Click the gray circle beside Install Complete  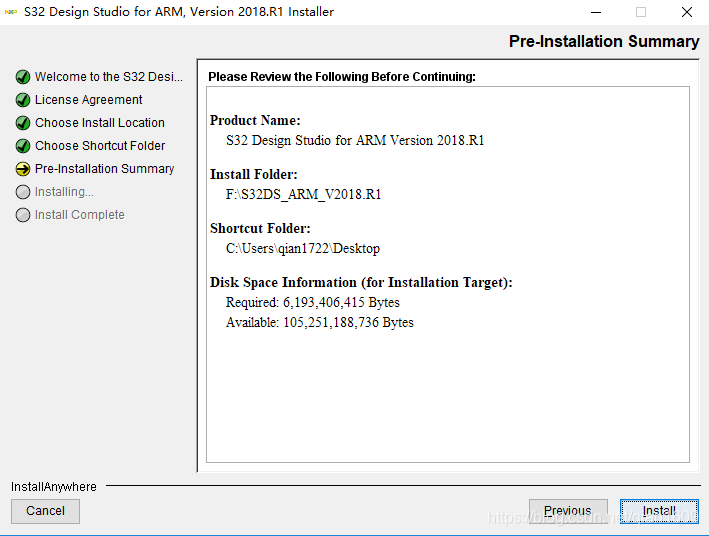coord(23,215)
